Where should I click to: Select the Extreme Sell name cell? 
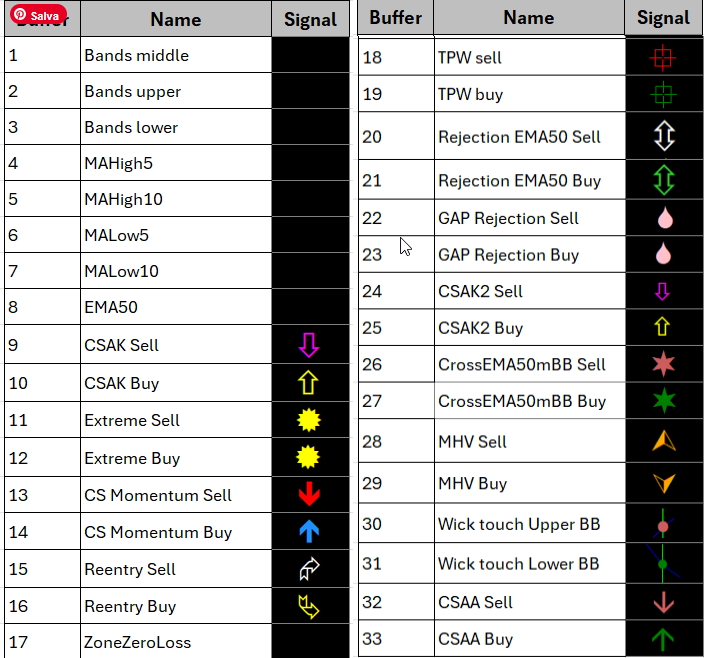176,420
